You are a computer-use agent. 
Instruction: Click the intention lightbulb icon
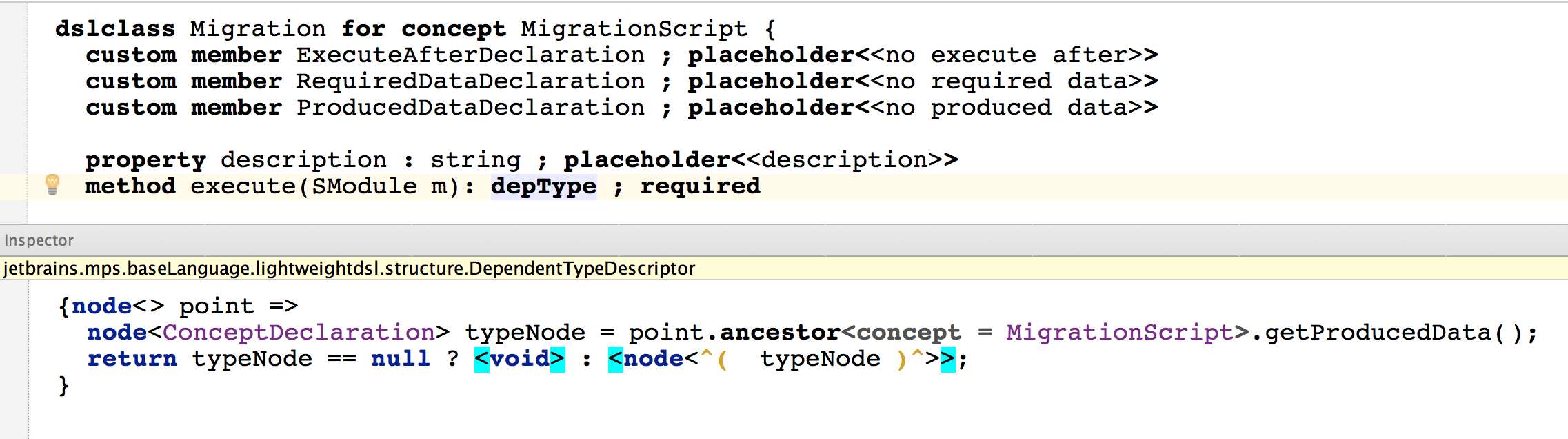pos(52,185)
